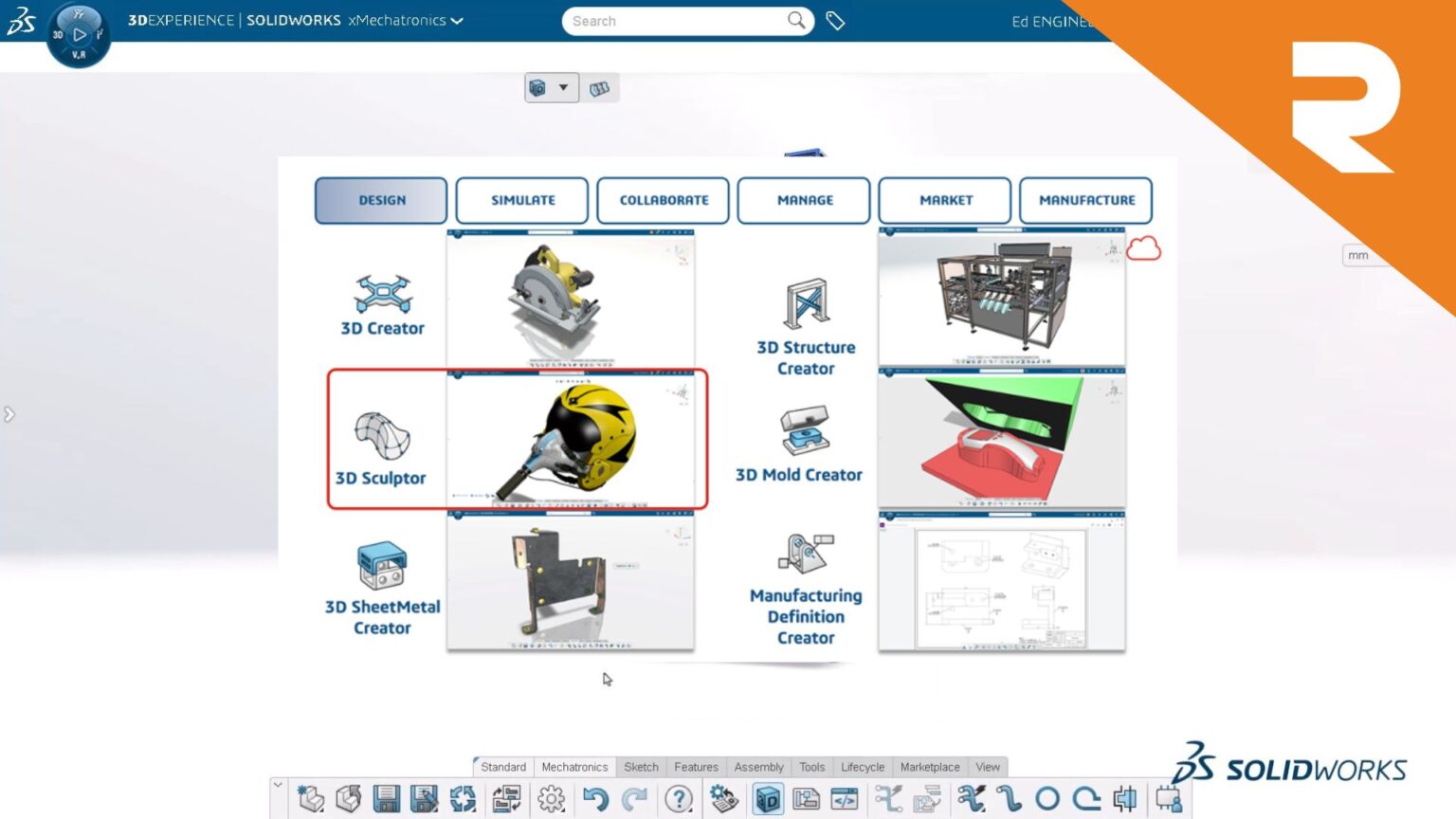The image size is (1456, 819).
Task: Click the Save icon in the toolbar
Action: [385, 799]
